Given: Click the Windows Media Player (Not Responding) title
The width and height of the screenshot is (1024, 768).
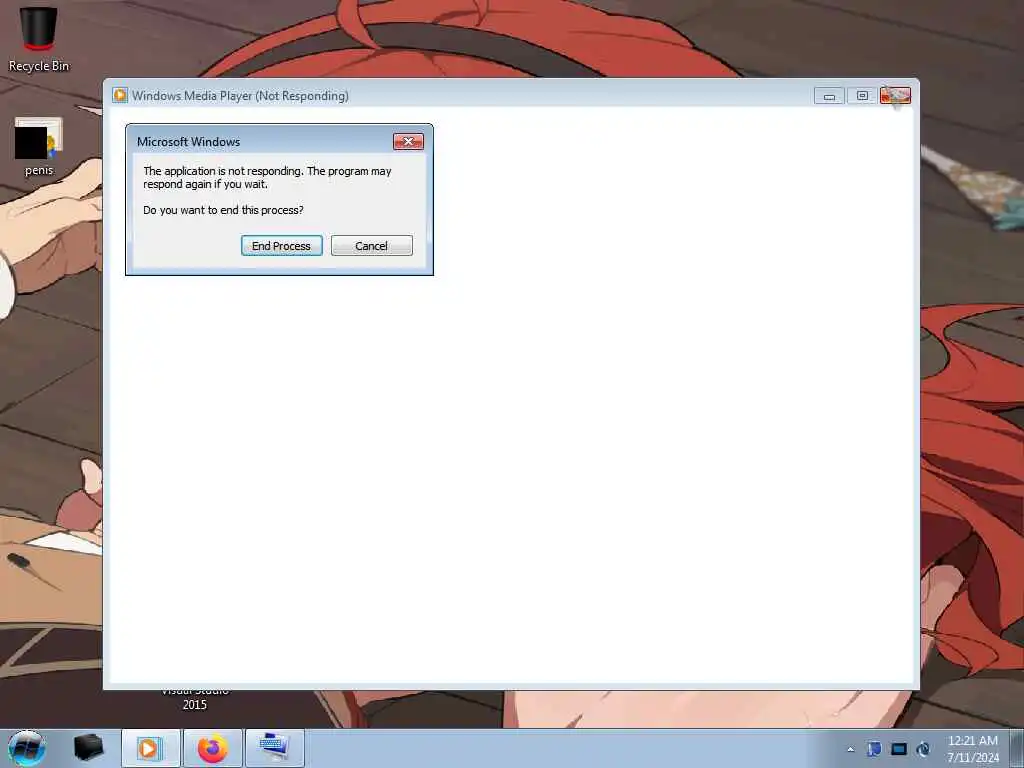Looking at the screenshot, I should pyautogui.click(x=240, y=96).
